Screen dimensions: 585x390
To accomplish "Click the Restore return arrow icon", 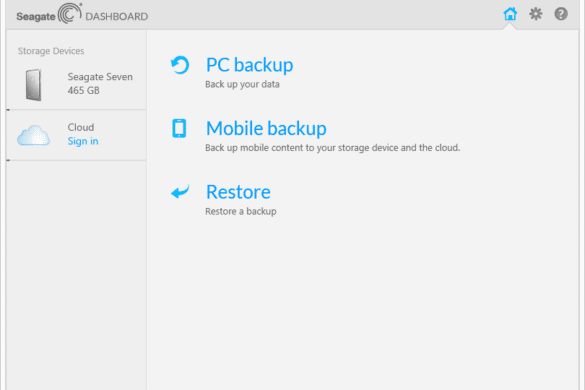I will [180, 191].
